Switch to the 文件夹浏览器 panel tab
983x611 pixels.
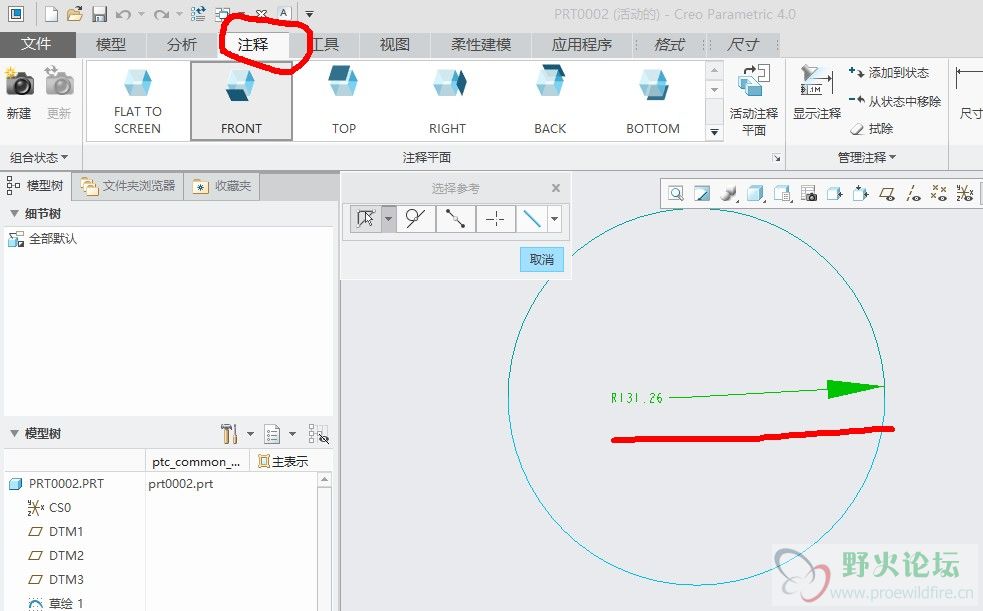[x=128, y=186]
